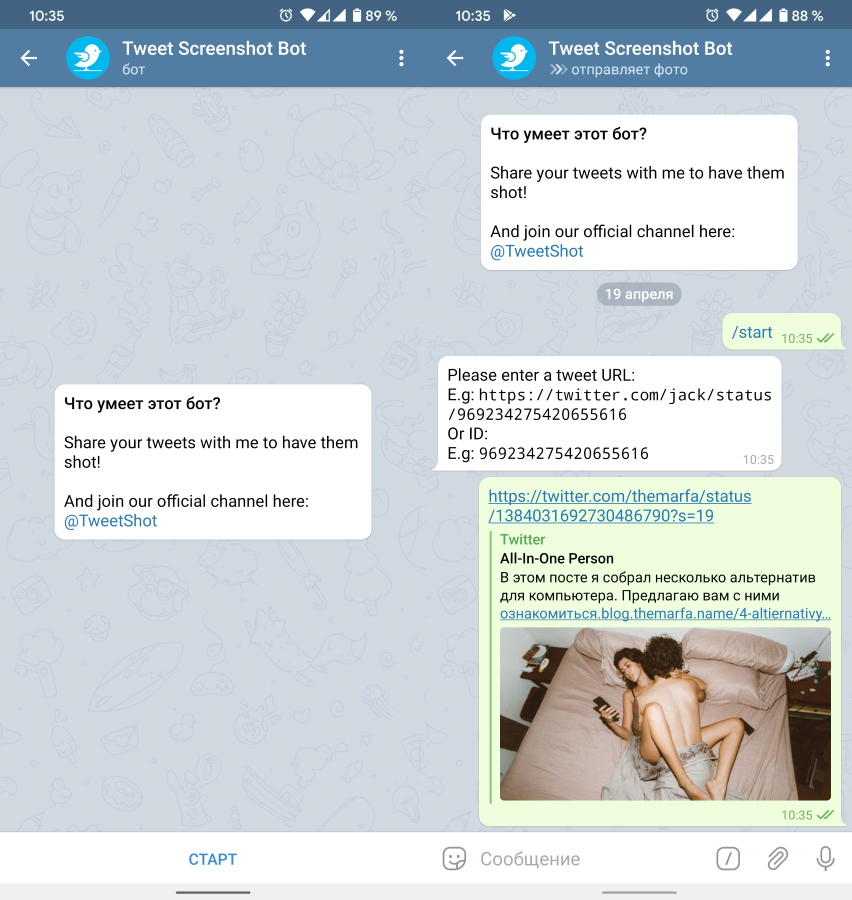Tap microphone to record voice message

point(826,859)
